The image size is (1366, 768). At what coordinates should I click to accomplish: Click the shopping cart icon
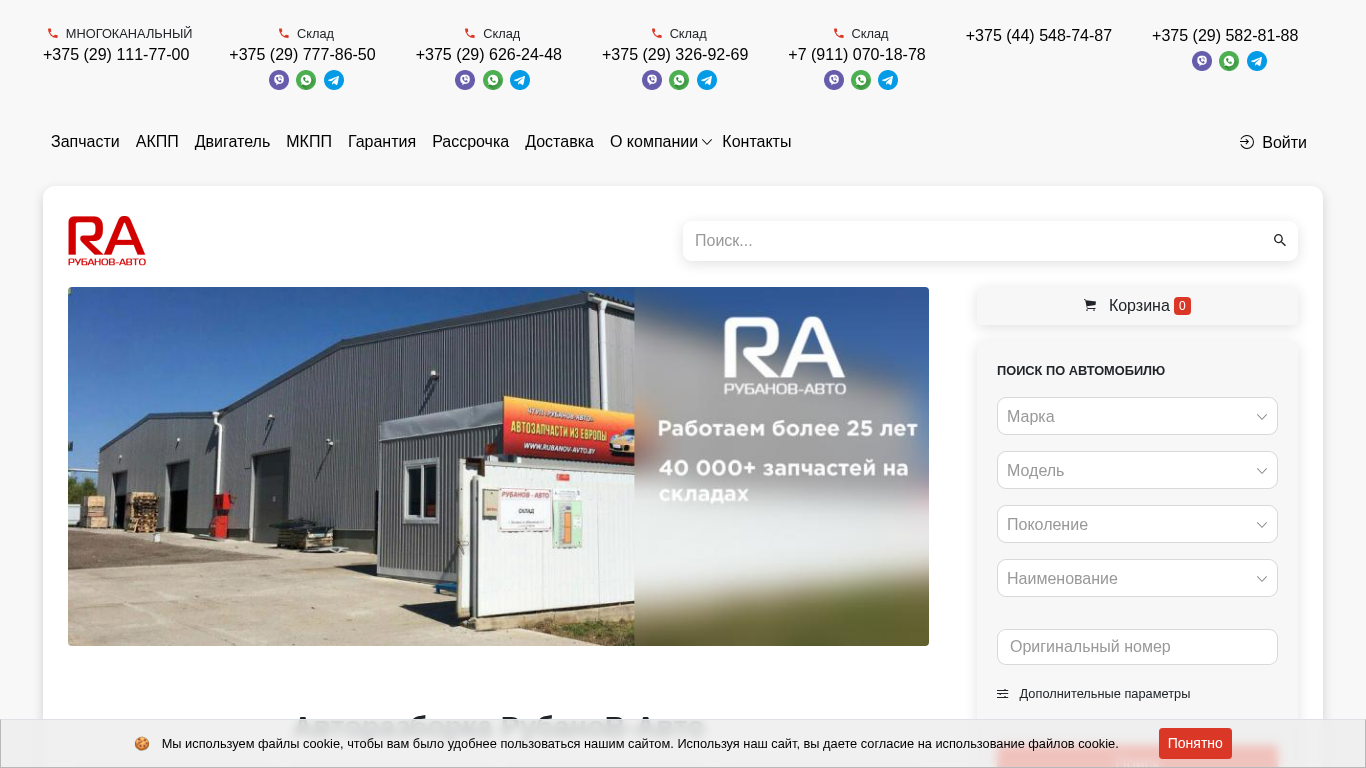pyautogui.click(x=1090, y=306)
